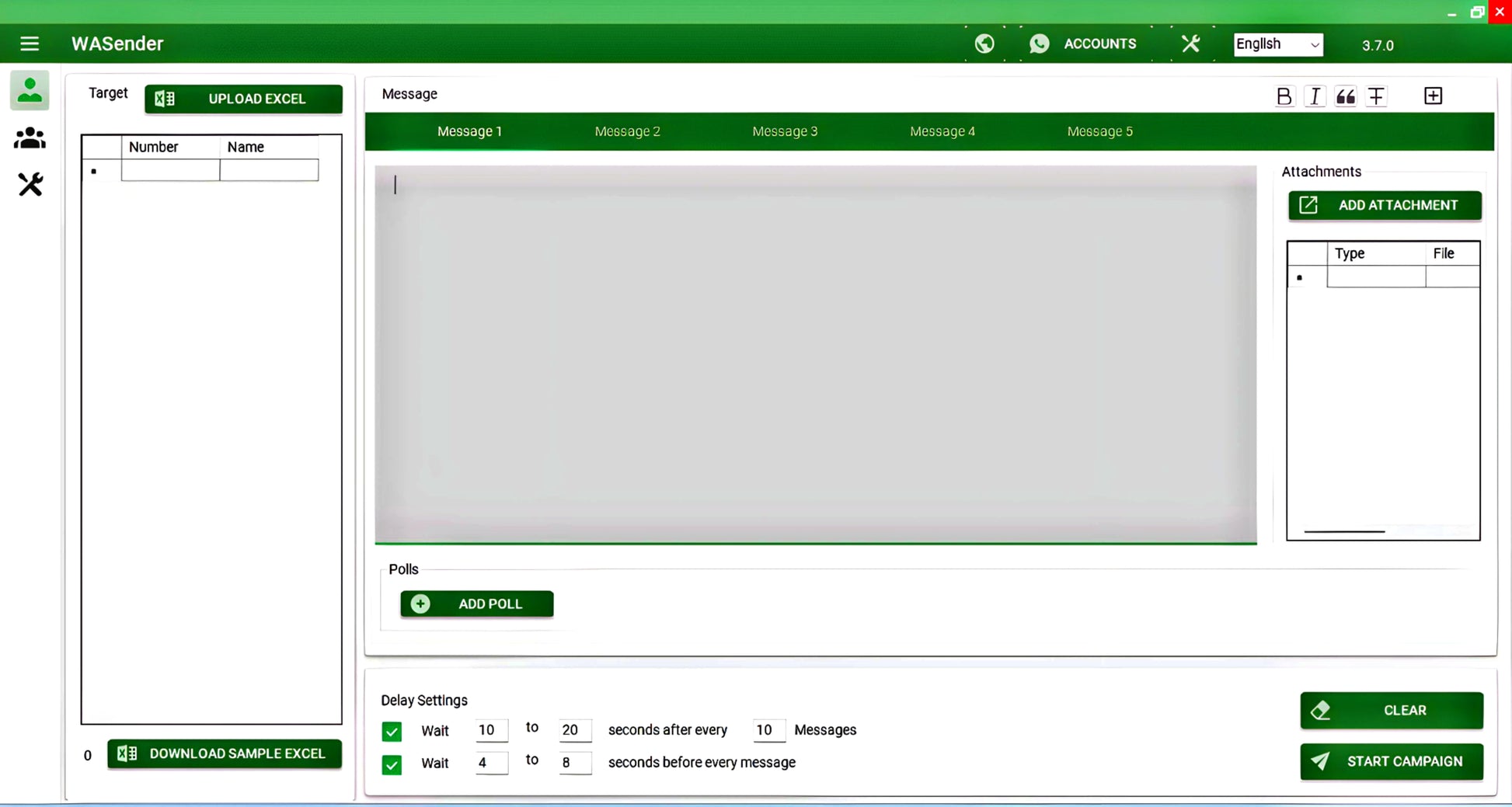Switch to Message 2 tab
This screenshot has width=1512, height=807.
(627, 131)
